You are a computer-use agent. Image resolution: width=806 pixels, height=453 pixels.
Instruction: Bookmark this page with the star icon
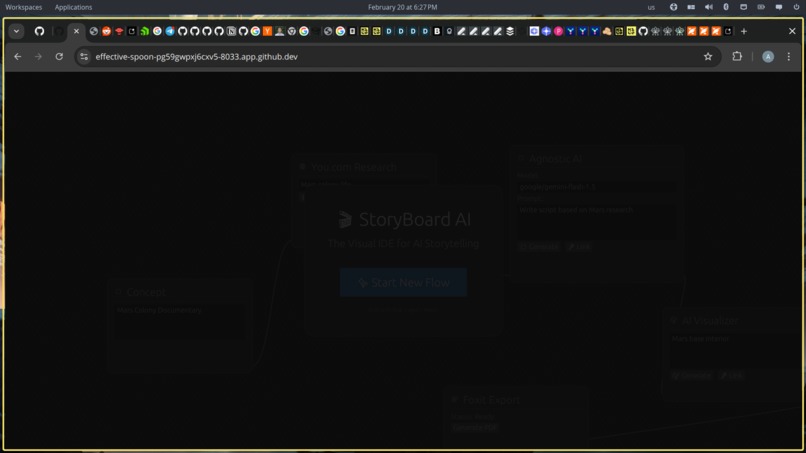tap(708, 57)
